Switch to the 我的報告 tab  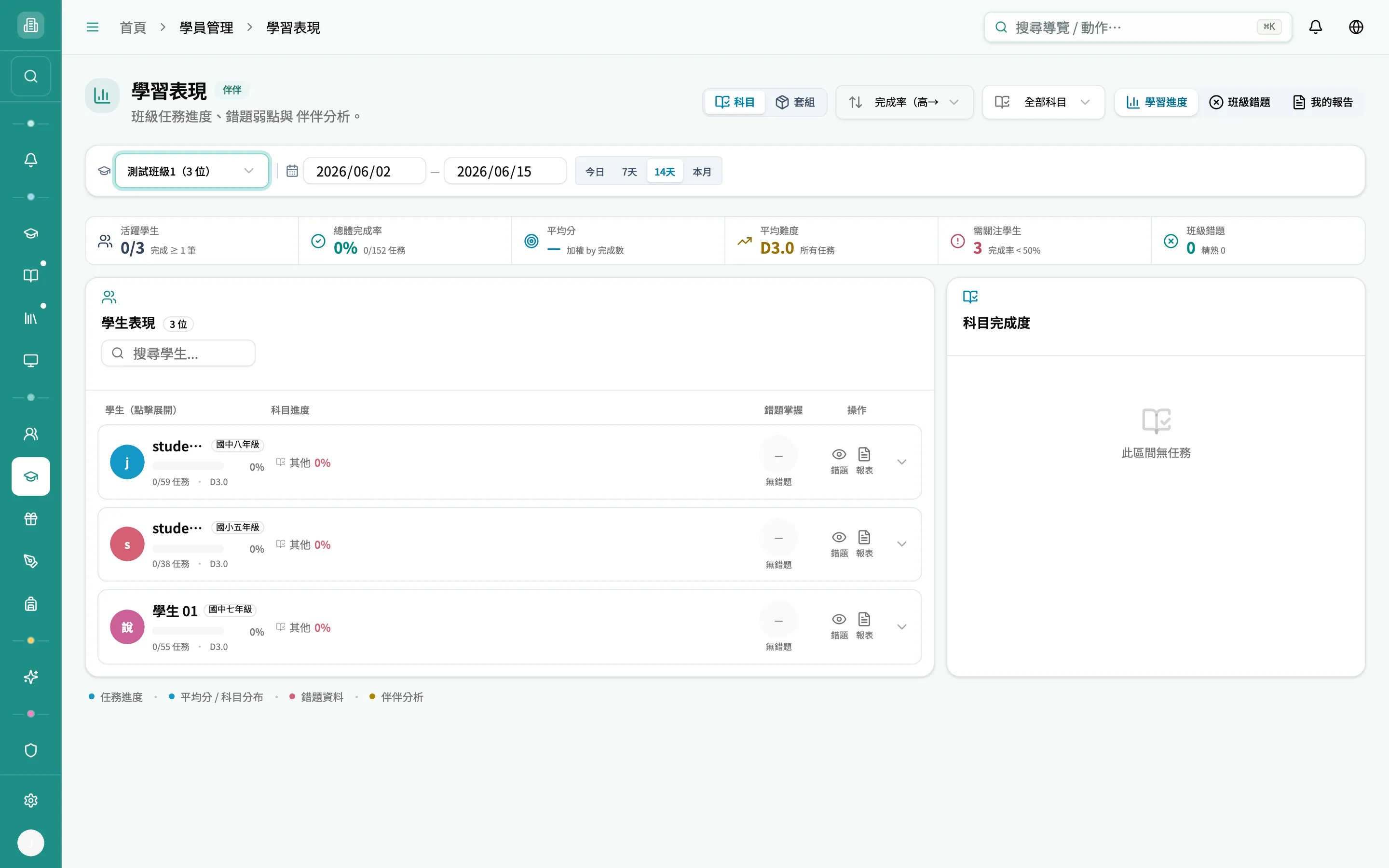coord(1323,102)
